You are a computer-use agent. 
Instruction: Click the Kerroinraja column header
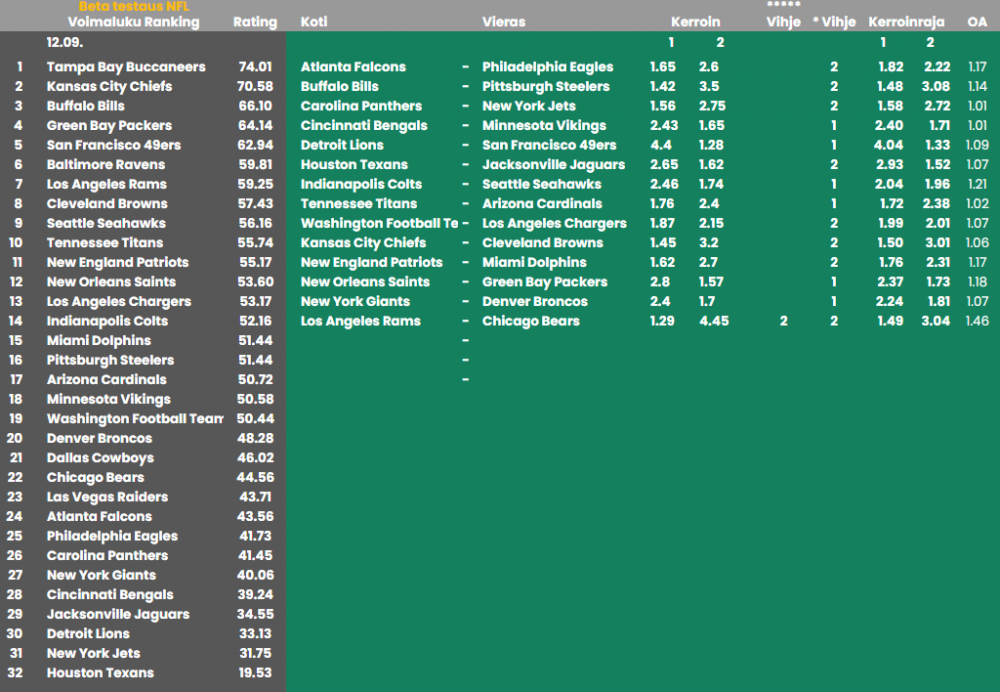[906, 22]
